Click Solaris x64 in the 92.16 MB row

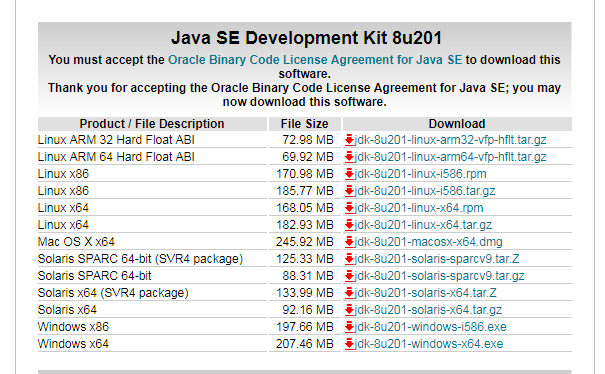tap(67, 310)
